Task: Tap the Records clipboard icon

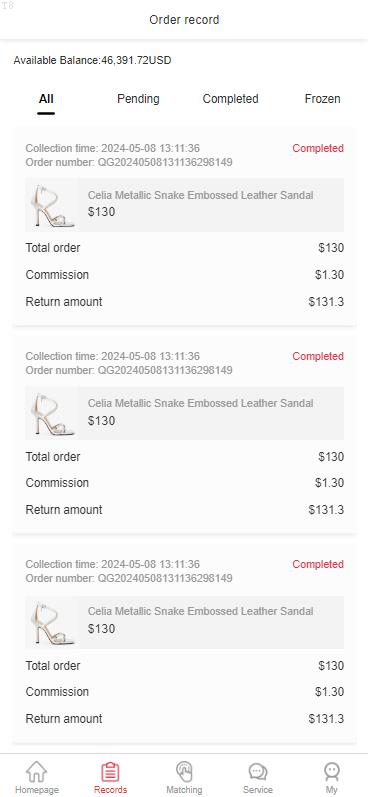Action: coord(110,772)
